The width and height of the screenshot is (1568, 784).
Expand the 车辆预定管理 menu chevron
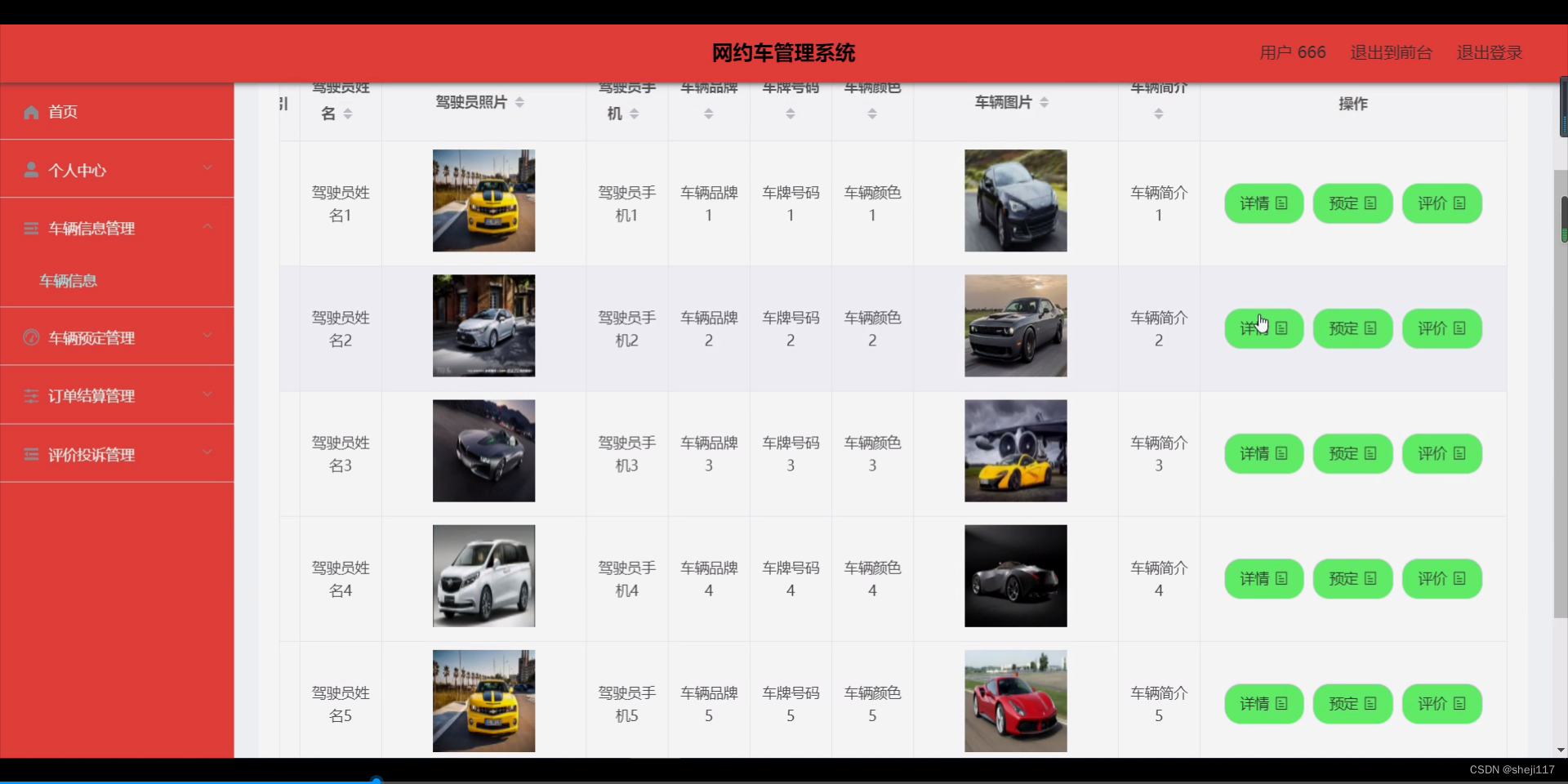click(207, 335)
